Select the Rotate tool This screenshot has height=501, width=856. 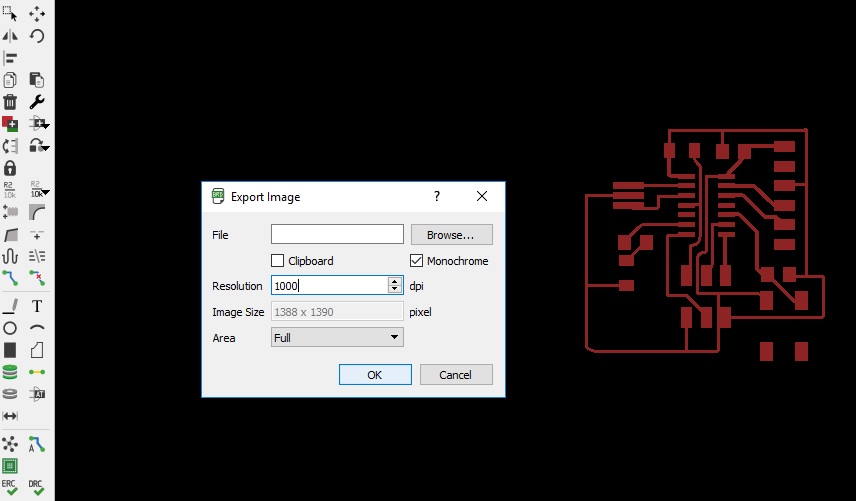click(x=37, y=36)
